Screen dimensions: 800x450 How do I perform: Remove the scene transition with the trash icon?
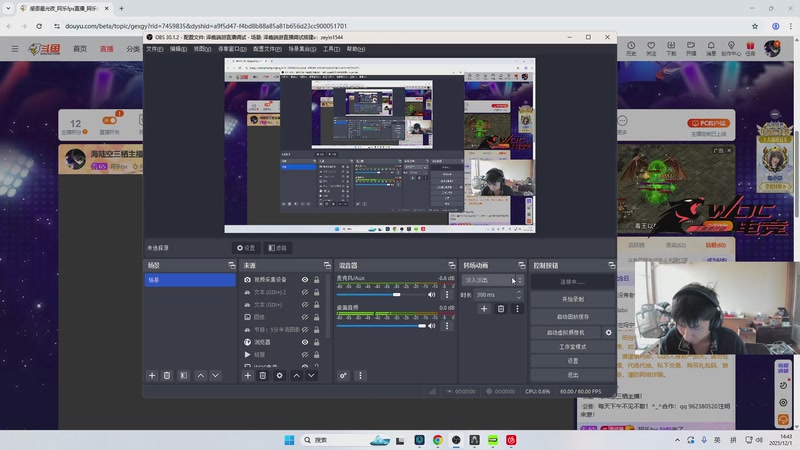tap(501, 309)
